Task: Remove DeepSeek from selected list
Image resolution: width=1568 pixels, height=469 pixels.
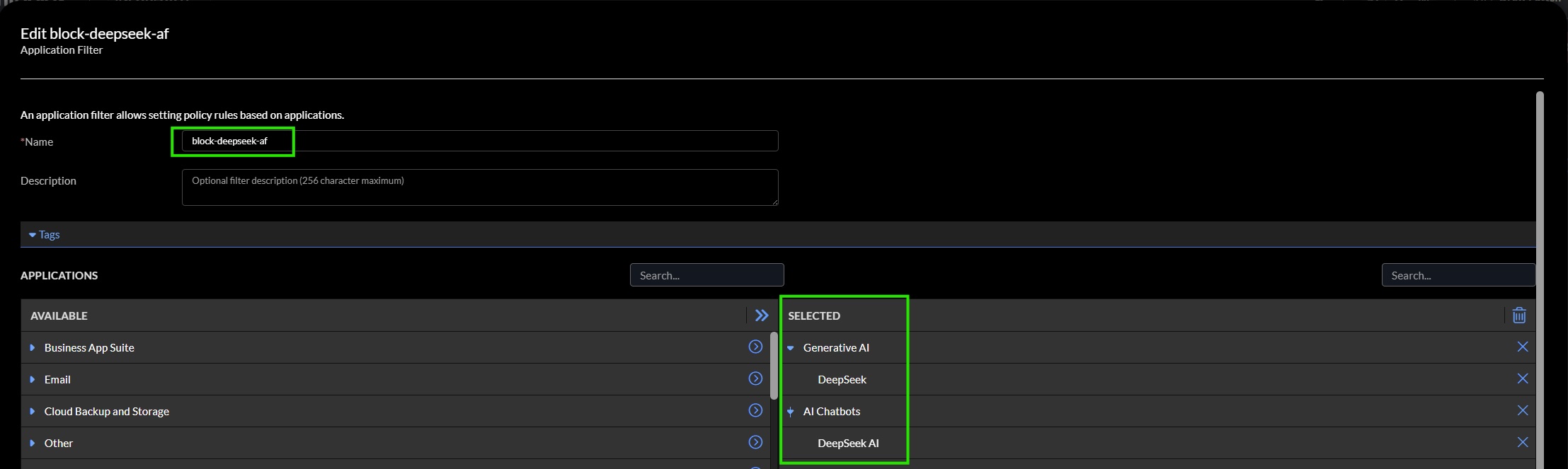Action: pos(1523,378)
